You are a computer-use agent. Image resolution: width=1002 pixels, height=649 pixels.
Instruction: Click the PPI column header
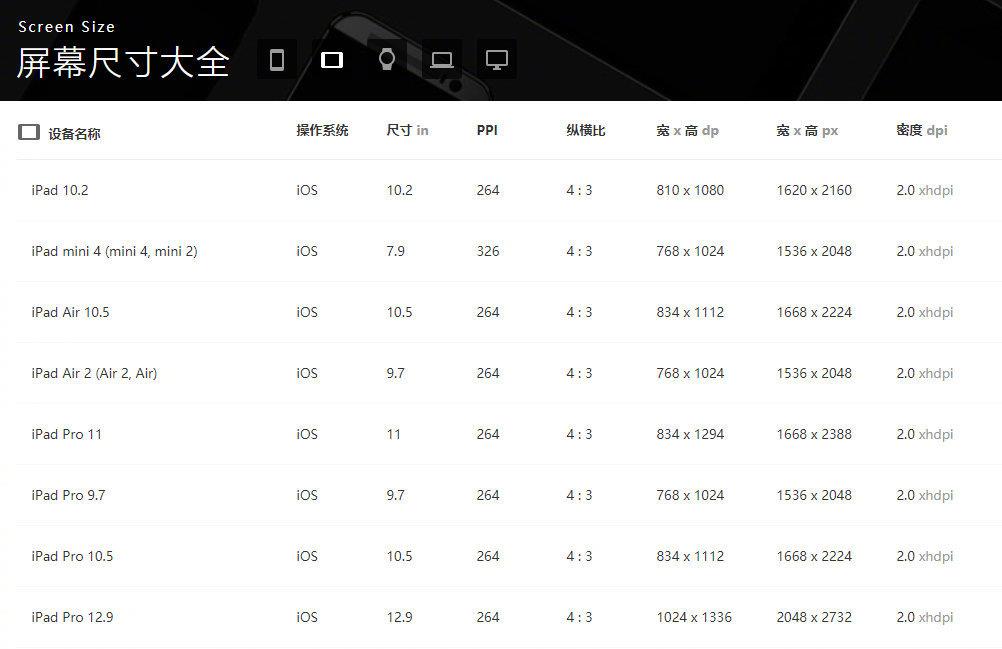pos(487,130)
